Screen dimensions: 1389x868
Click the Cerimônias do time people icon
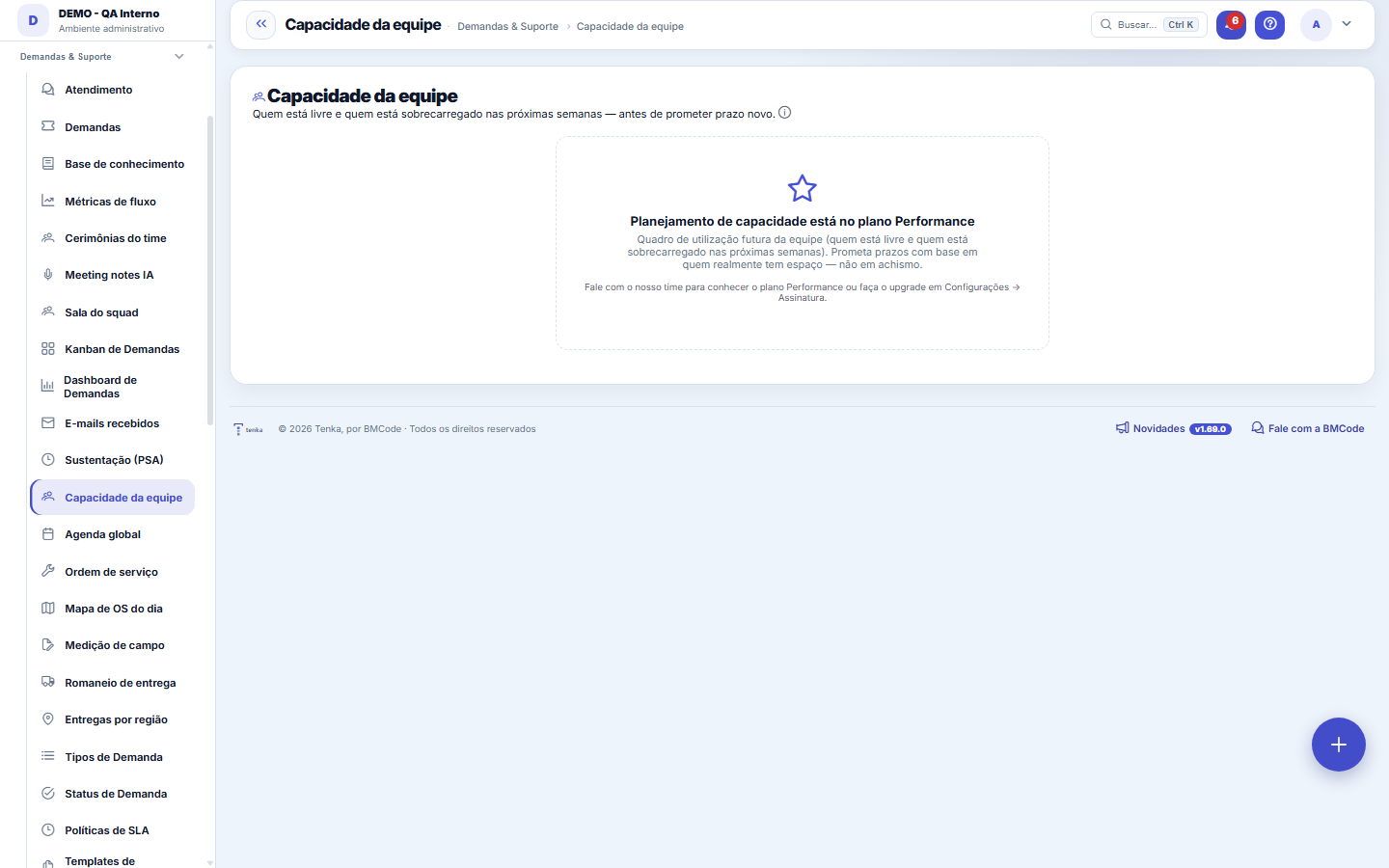click(48, 238)
